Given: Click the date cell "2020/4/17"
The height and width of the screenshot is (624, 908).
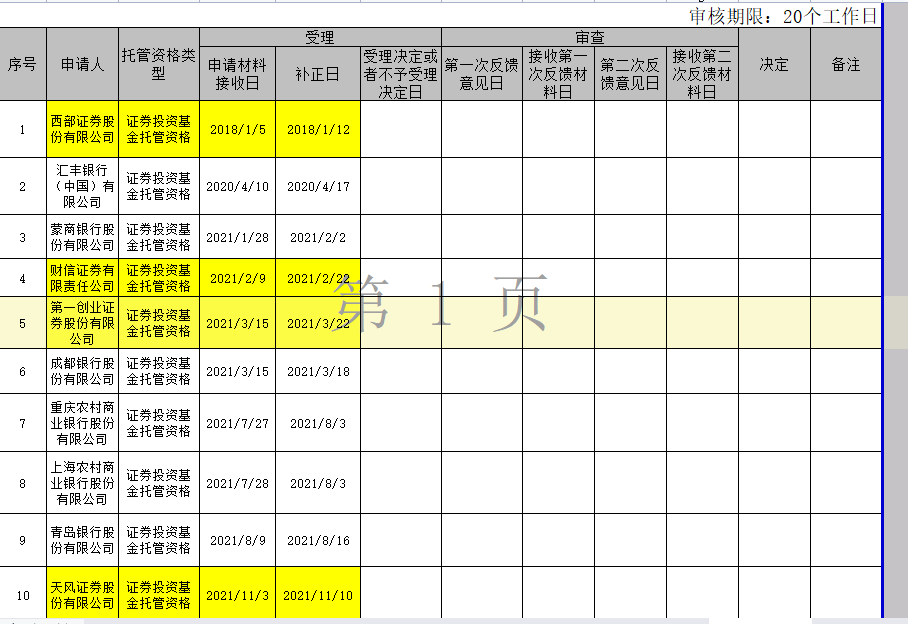Looking at the screenshot, I should [318, 186].
